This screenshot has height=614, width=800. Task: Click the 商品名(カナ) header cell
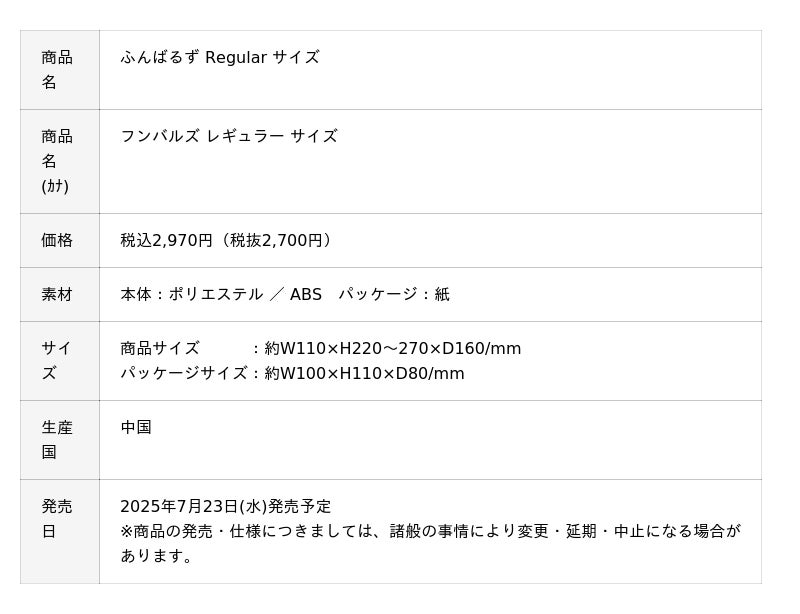(x=58, y=161)
